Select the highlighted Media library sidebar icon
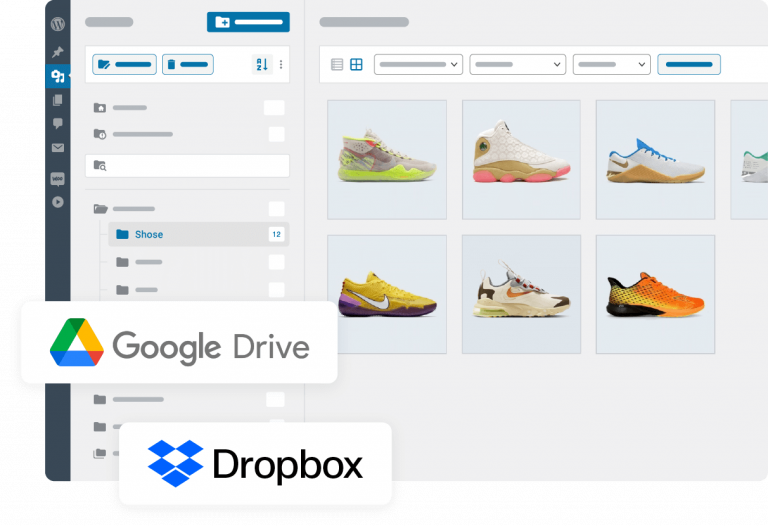Screen dimensions: 768x526 [x=58, y=76]
